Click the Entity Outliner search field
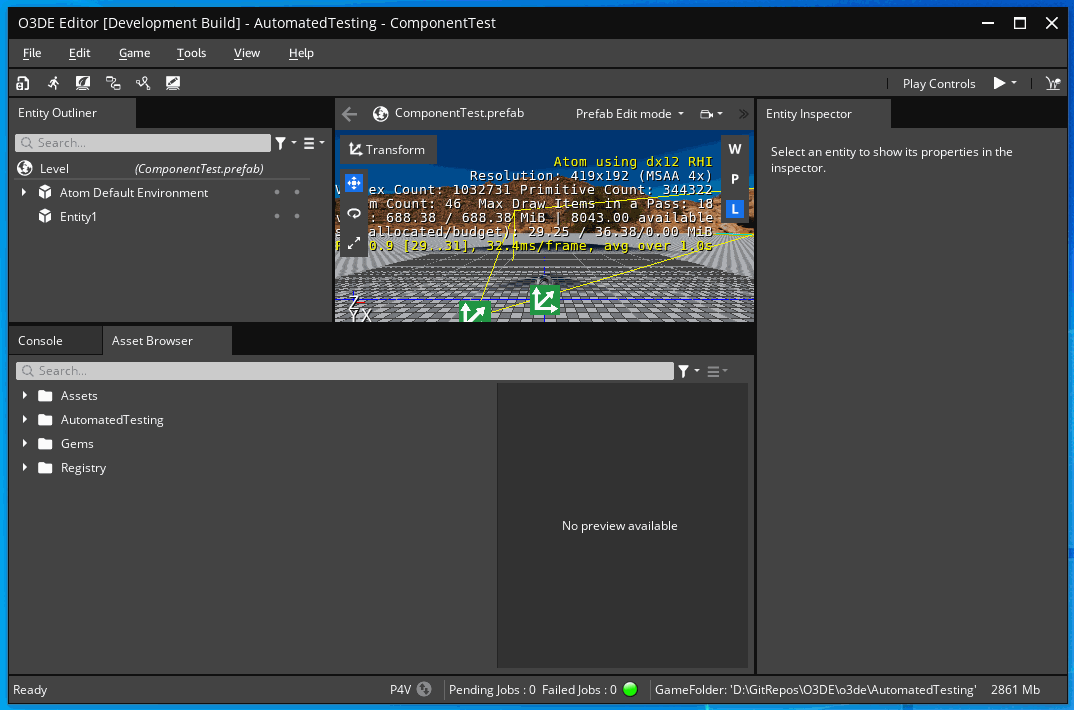1074x710 pixels. [x=143, y=142]
